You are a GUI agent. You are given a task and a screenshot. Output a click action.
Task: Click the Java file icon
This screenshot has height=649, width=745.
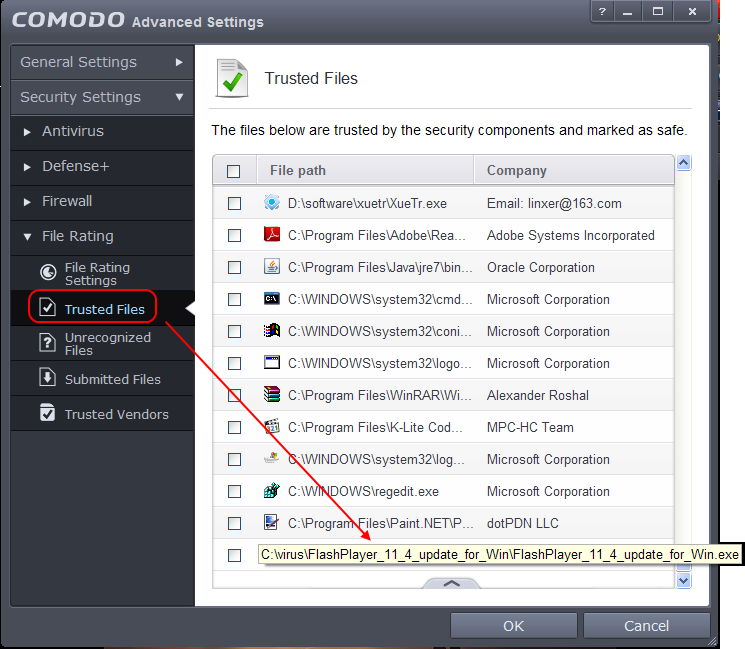(272, 267)
